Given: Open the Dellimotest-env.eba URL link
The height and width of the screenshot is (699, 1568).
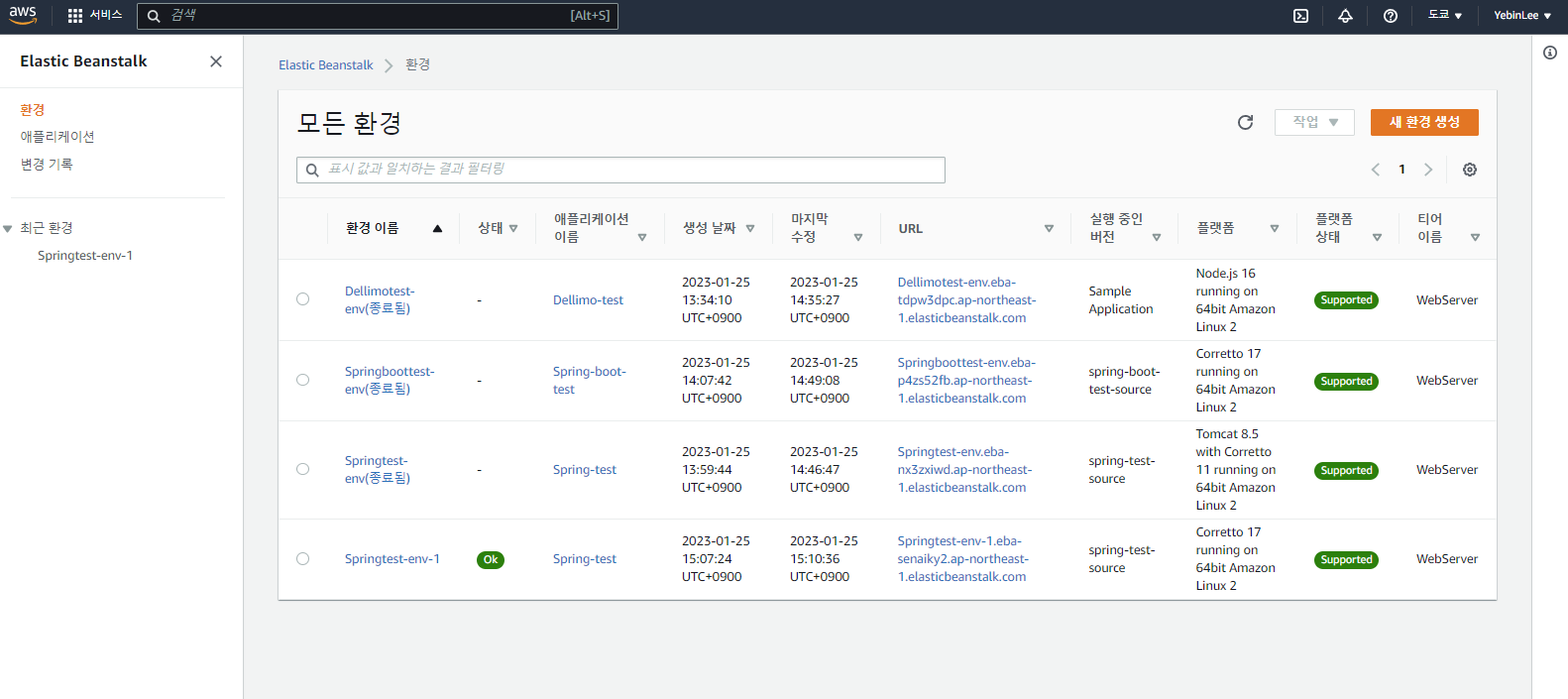Looking at the screenshot, I should tap(966, 300).
